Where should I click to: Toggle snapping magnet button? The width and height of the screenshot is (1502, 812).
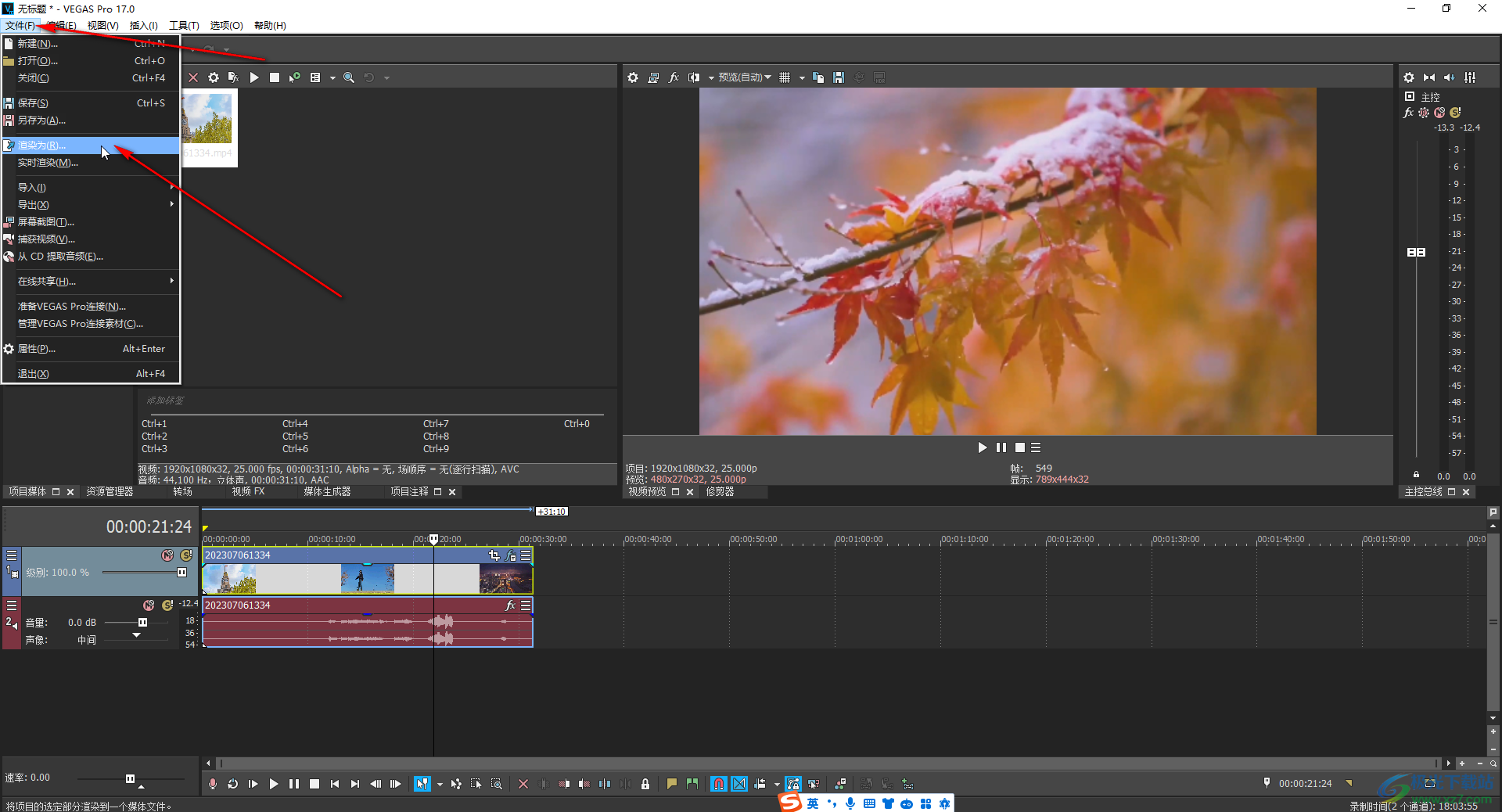click(x=719, y=784)
